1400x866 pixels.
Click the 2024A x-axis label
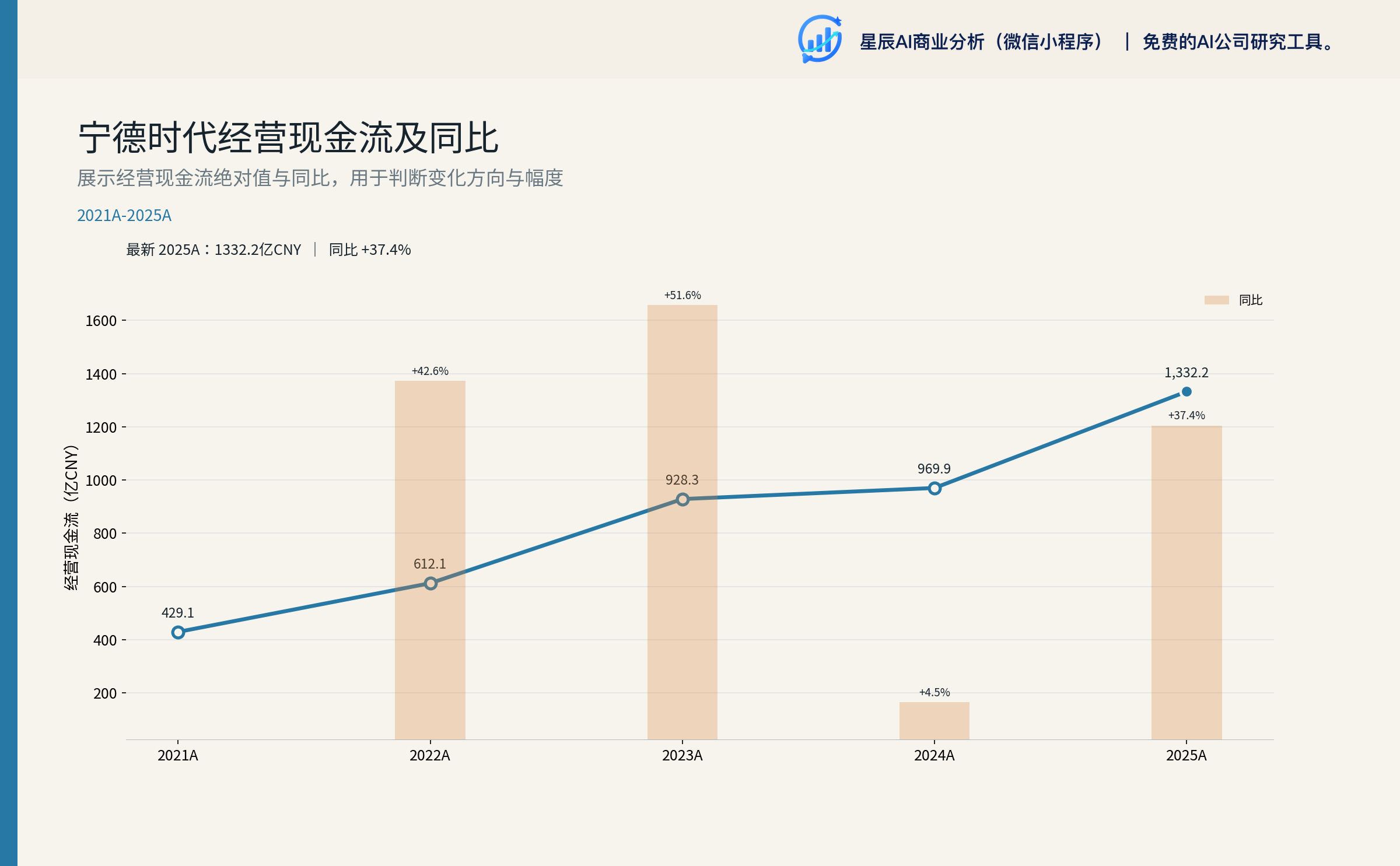click(x=935, y=756)
